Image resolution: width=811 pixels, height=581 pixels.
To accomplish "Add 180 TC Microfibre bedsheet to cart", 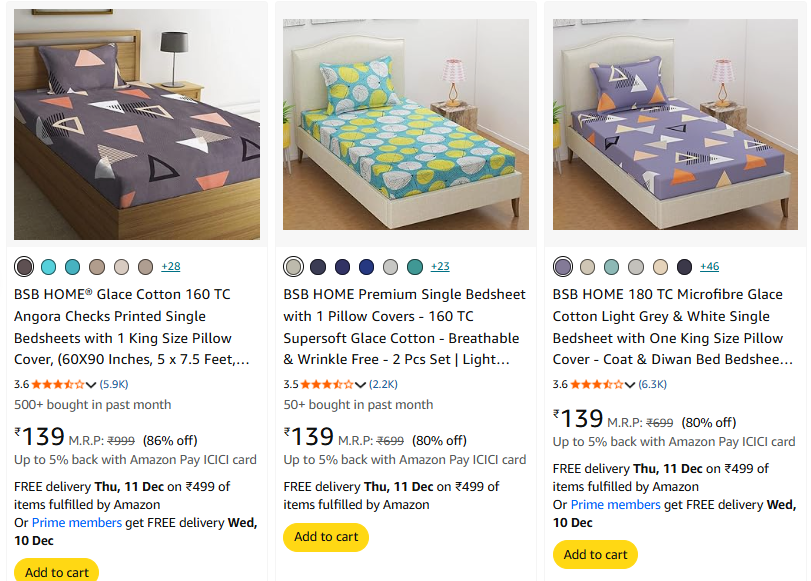I will 595,554.
